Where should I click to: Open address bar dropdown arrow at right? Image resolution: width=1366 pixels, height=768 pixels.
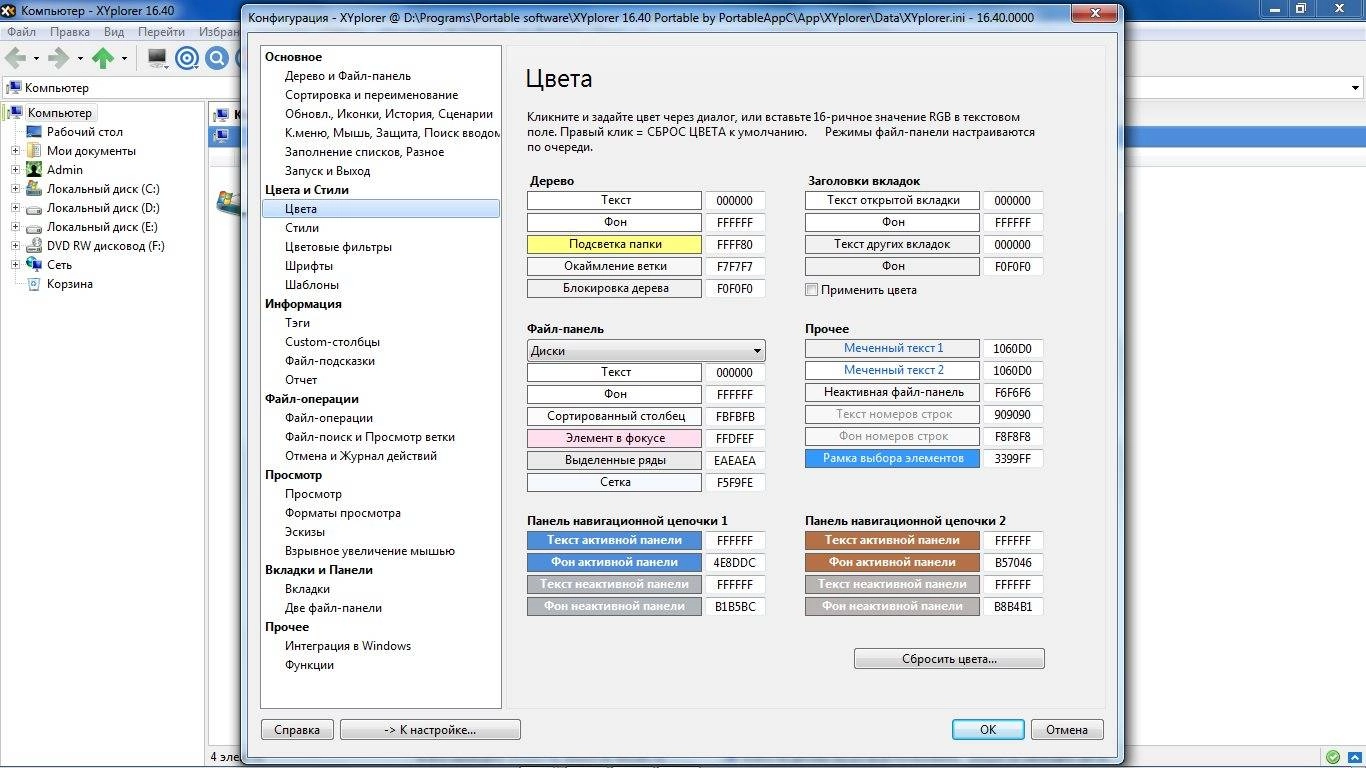[x=1355, y=88]
